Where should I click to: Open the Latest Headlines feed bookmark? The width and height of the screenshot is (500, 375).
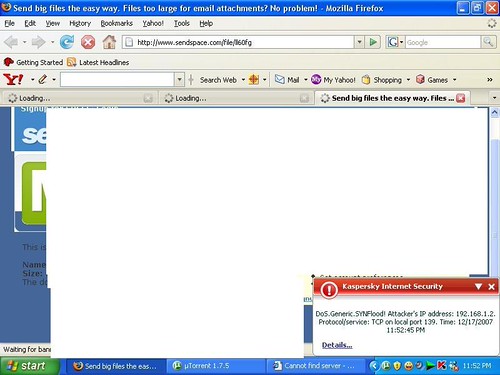coord(98,62)
